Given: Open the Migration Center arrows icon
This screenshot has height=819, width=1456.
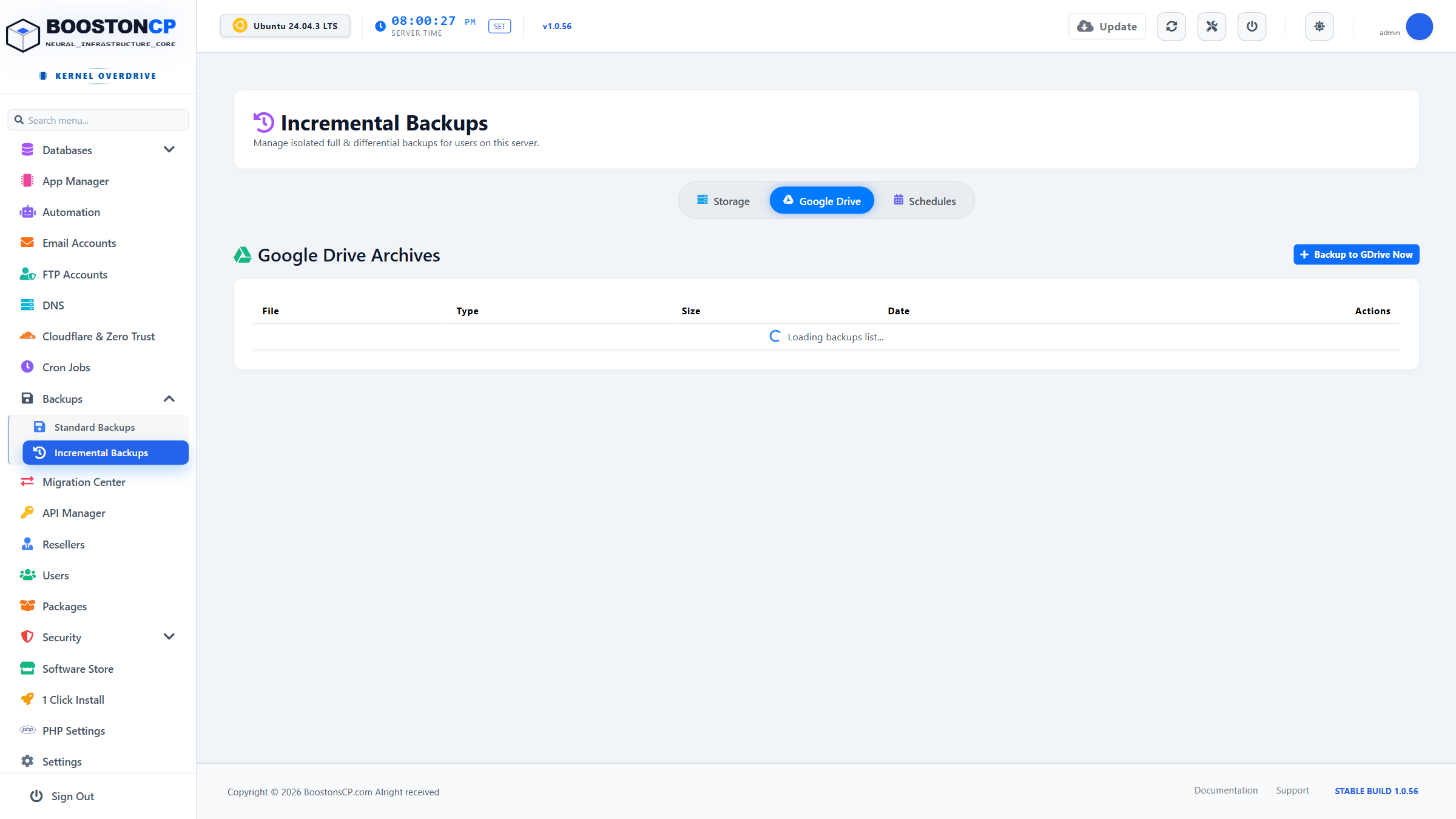Looking at the screenshot, I should click(27, 482).
